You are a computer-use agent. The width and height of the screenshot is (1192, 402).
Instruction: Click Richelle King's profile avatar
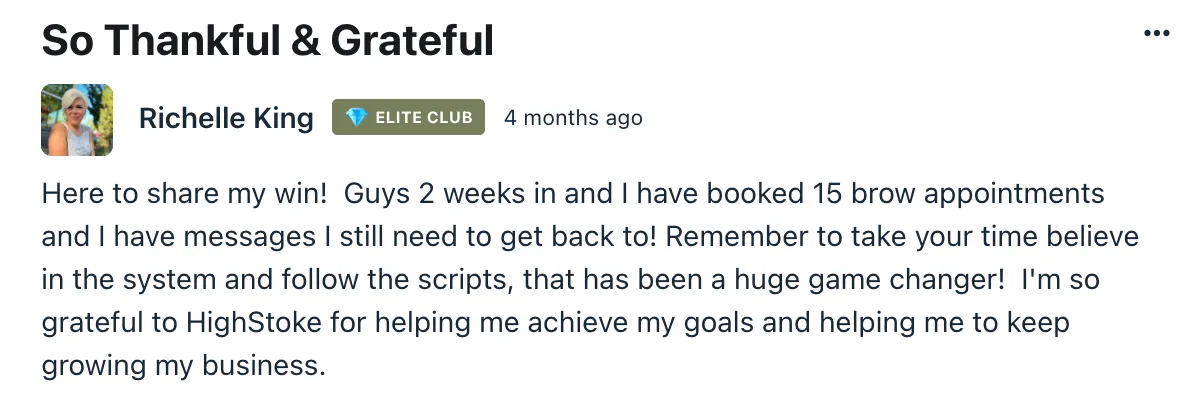pyautogui.click(x=77, y=119)
